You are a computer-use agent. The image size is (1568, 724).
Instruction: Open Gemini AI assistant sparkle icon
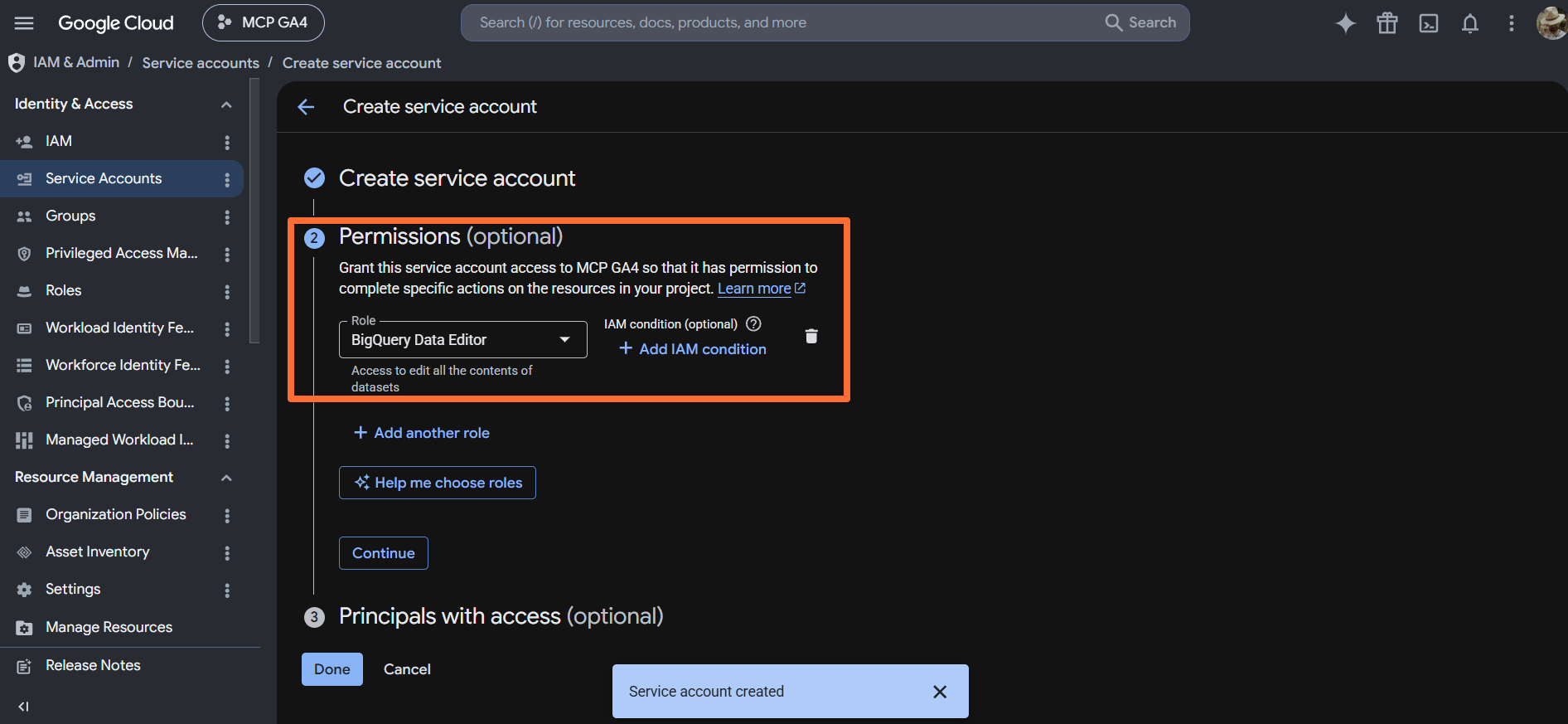pyautogui.click(x=1346, y=23)
